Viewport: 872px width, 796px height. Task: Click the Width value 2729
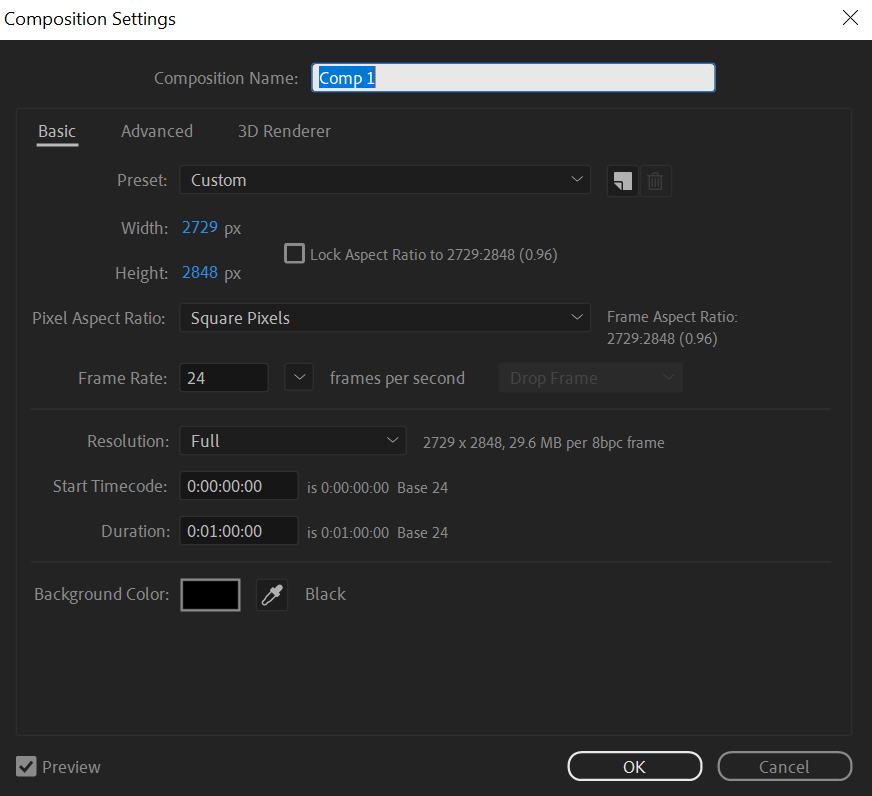(x=200, y=228)
